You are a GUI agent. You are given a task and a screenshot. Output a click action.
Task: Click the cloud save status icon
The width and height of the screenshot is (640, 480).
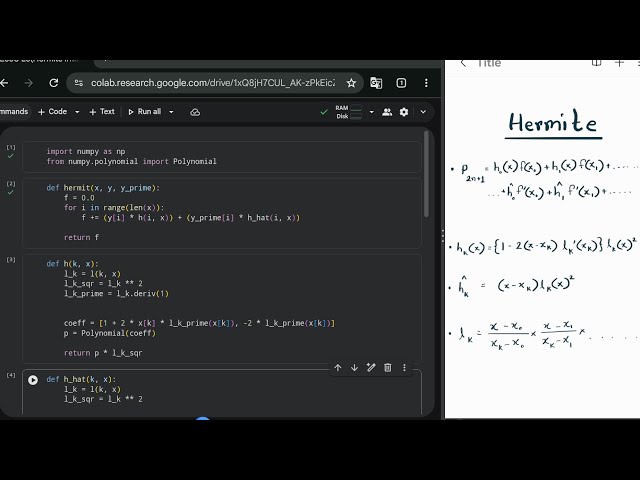coord(195,112)
